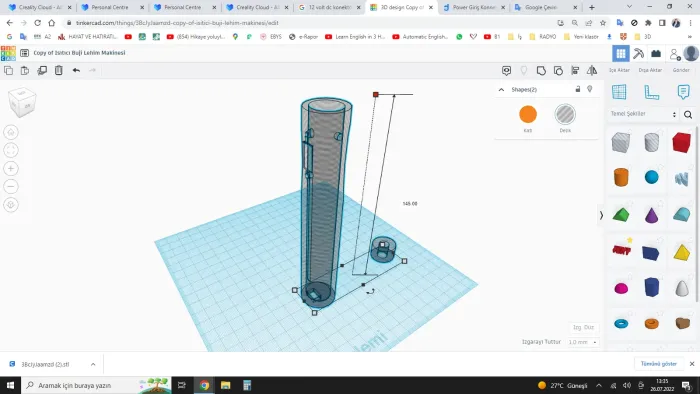Fit all in view
Image resolution: width=700 pixels, height=394 pixels.
(11, 150)
